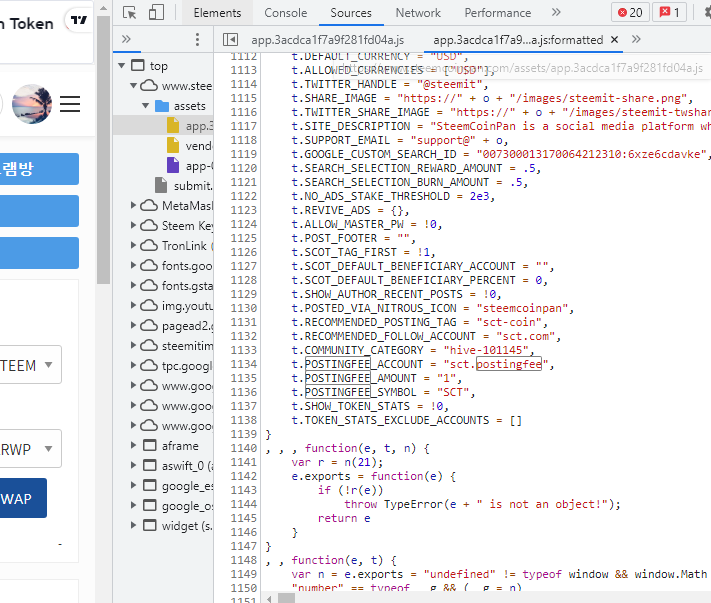Switch to the Performance tab
The width and height of the screenshot is (711, 603).
coord(497,13)
